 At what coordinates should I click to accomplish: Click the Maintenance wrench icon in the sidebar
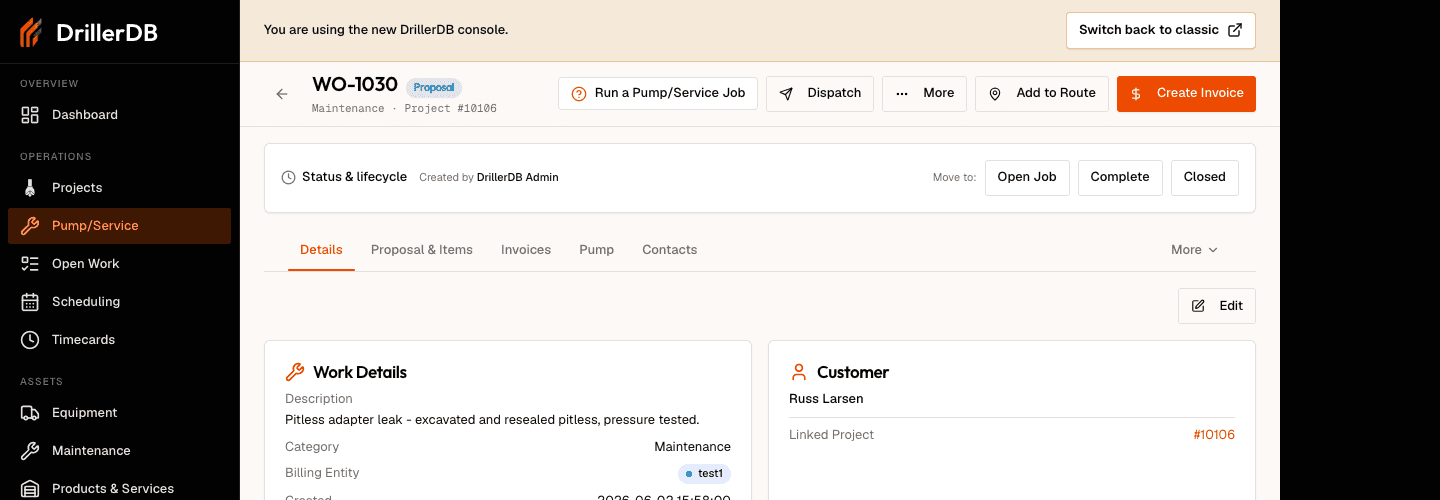click(30, 451)
